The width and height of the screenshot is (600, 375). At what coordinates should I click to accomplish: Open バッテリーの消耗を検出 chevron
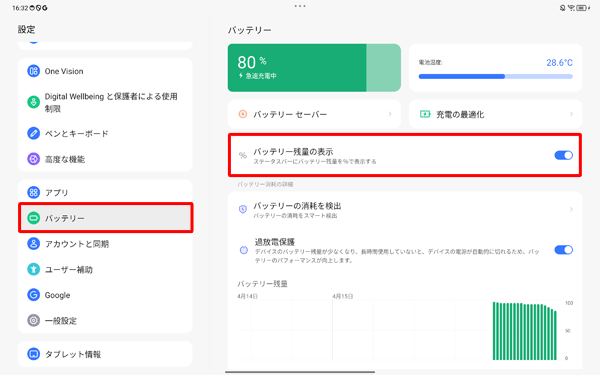coord(571,209)
